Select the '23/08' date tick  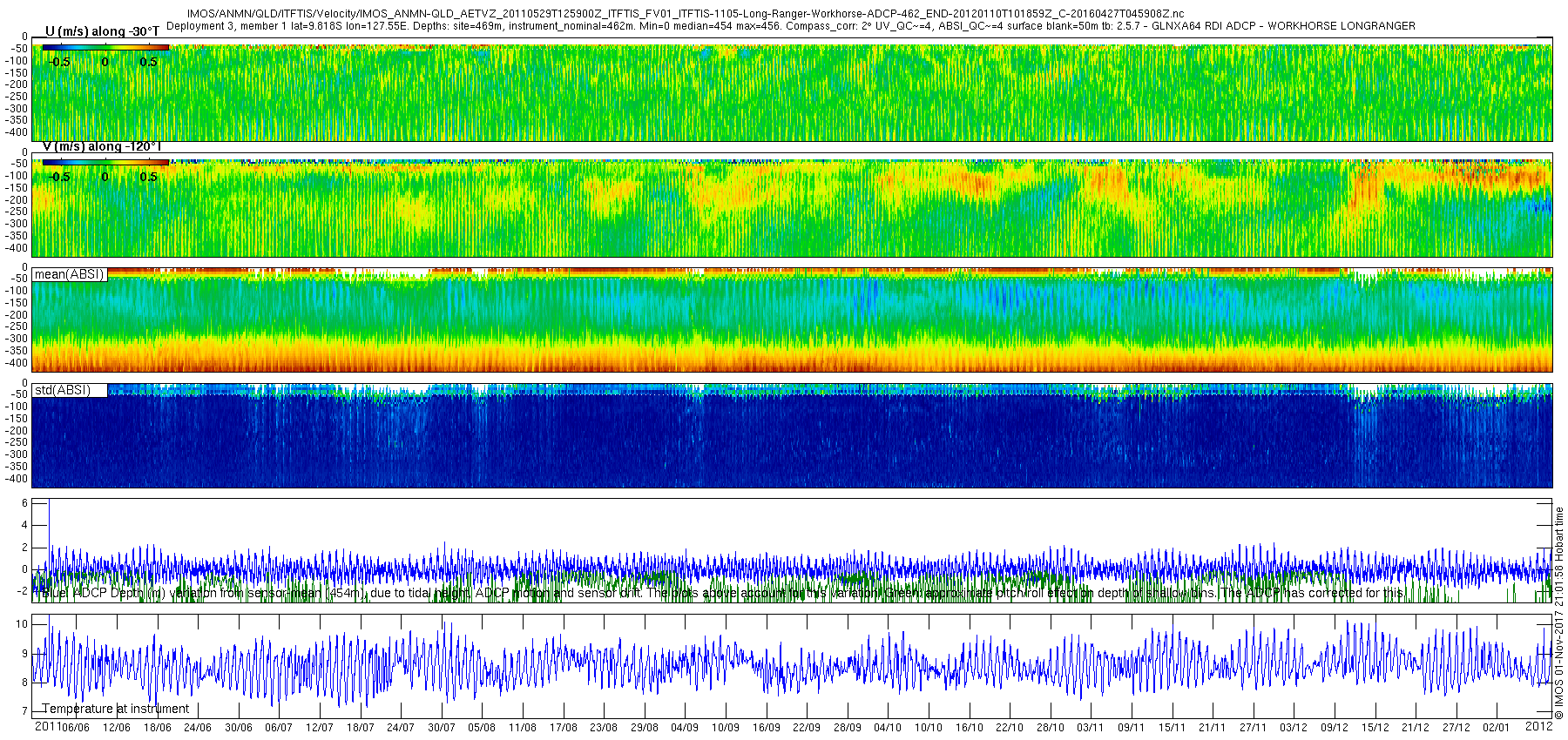604,728
